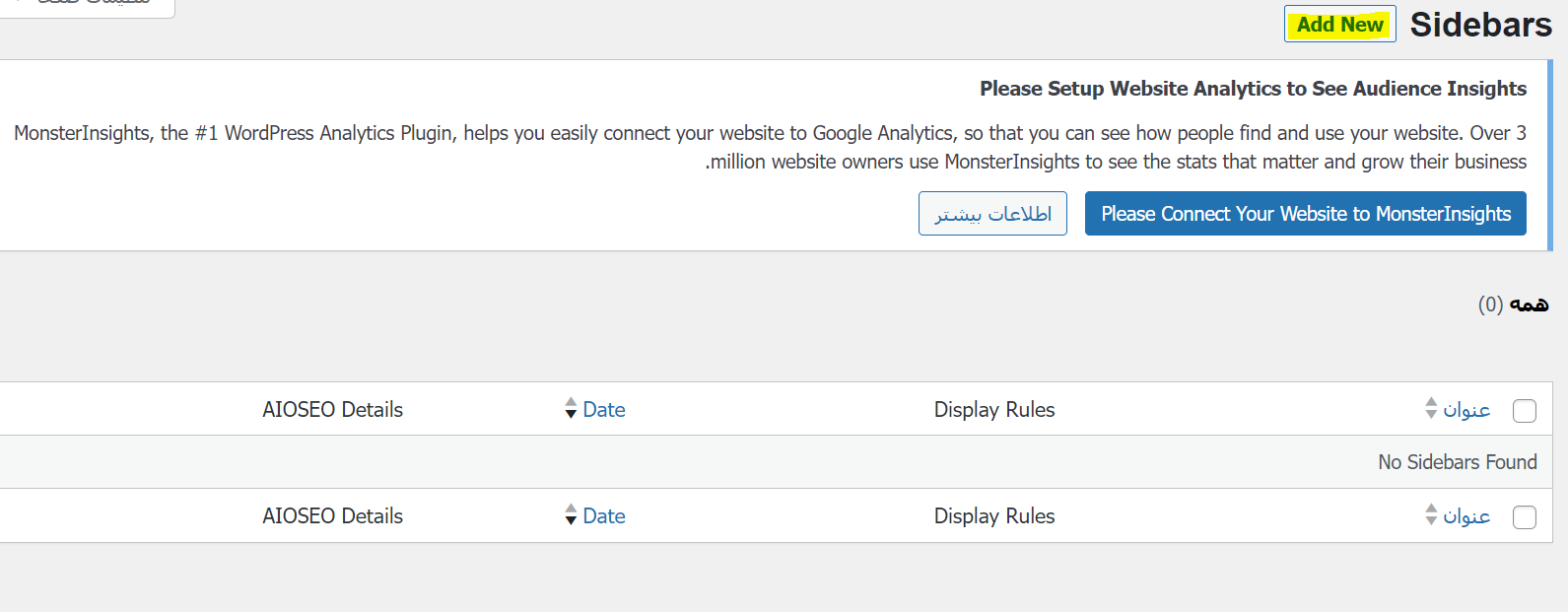Click the Add New sidebar button
The width and height of the screenshot is (1568, 612).
1340,25
